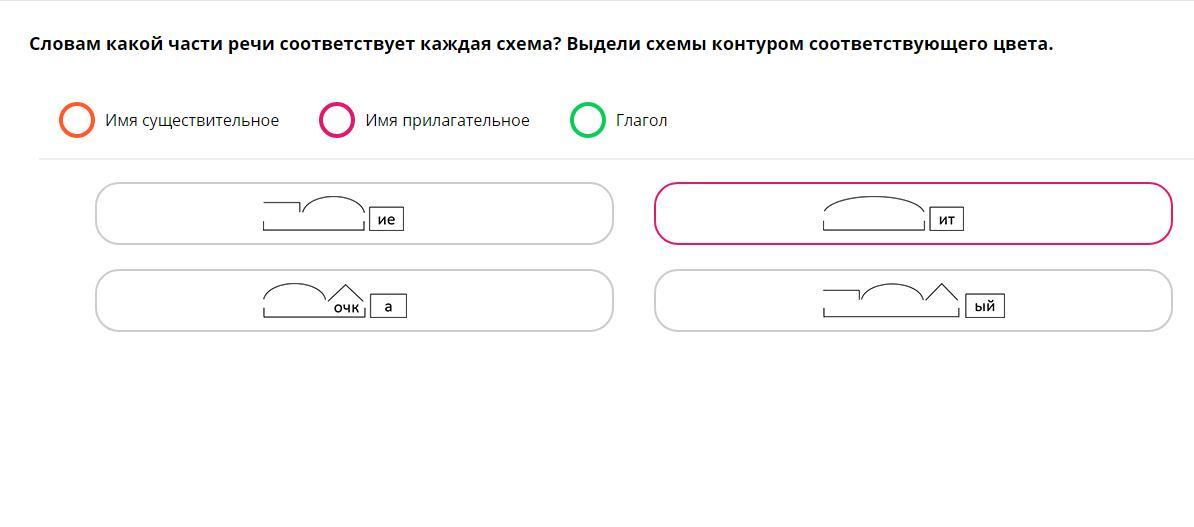Click the 'ит' ending box
Screen dimensions: 1194x527
946,219
